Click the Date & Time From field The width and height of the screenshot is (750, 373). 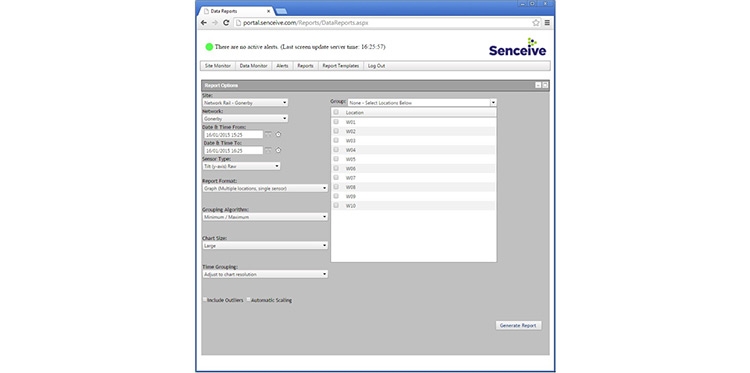(x=233, y=135)
